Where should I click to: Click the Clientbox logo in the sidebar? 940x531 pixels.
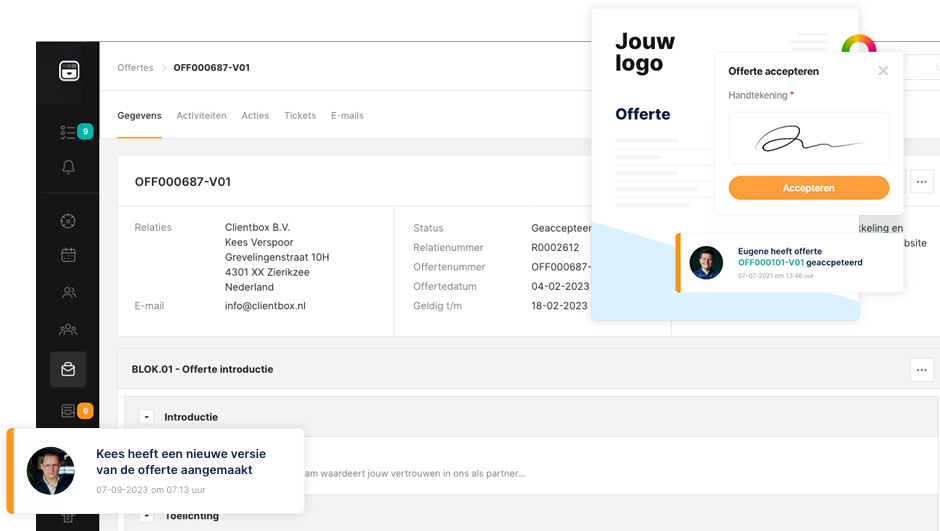click(x=68, y=71)
